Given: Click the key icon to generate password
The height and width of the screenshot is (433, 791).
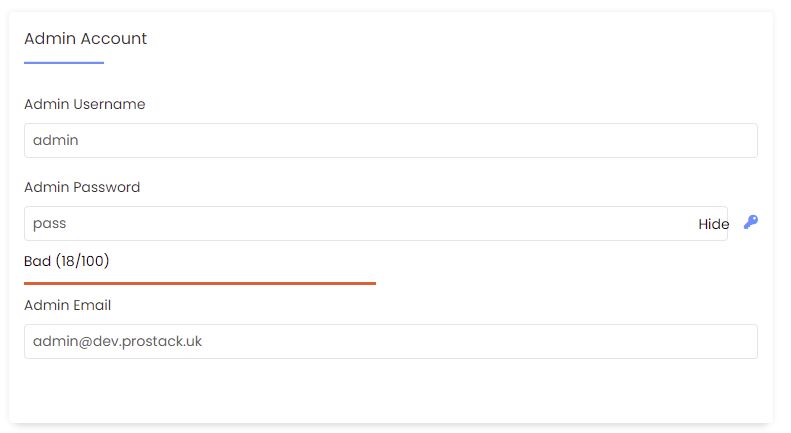Looking at the screenshot, I should [751, 222].
